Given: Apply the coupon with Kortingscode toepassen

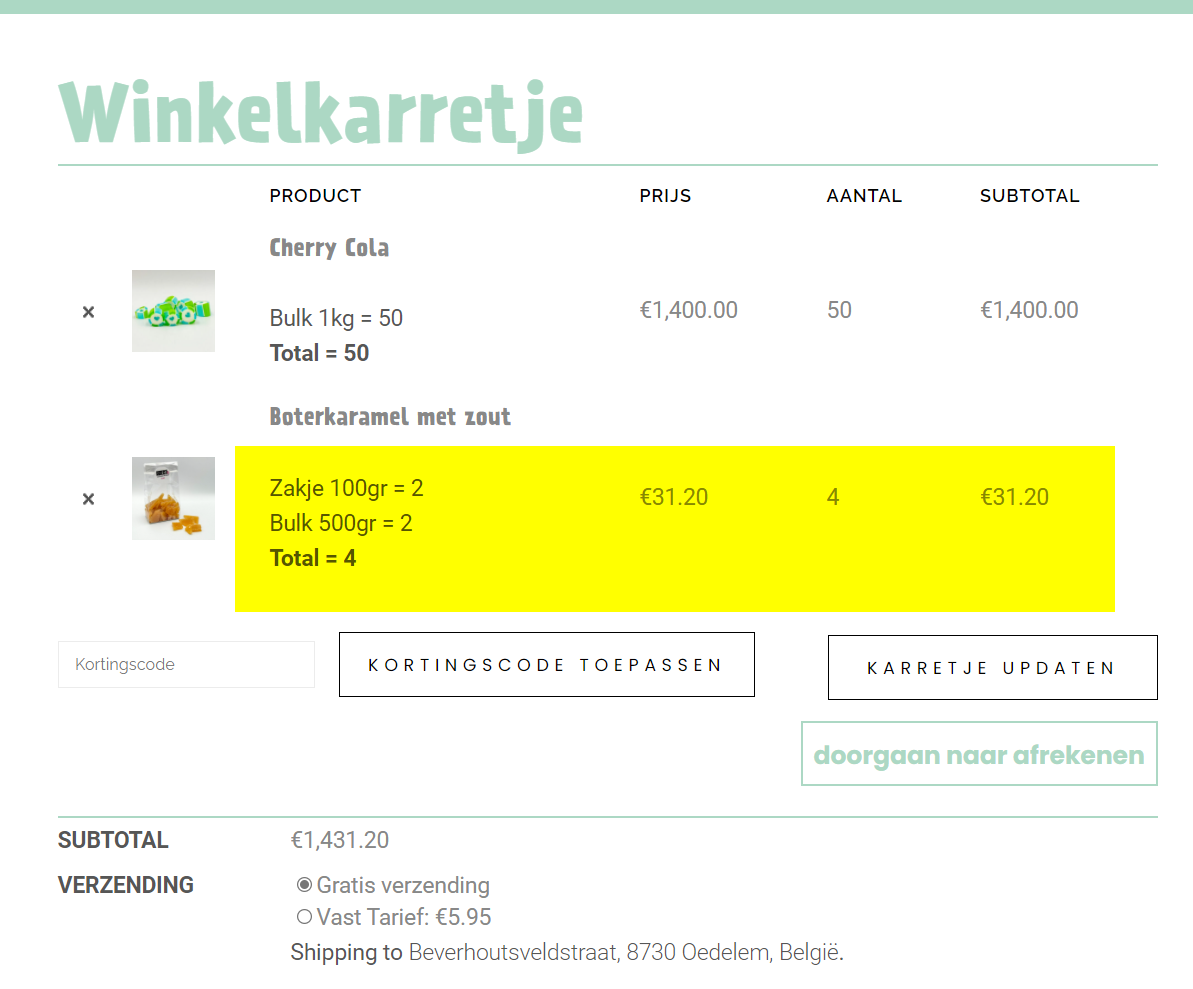Looking at the screenshot, I should pyautogui.click(x=547, y=664).
